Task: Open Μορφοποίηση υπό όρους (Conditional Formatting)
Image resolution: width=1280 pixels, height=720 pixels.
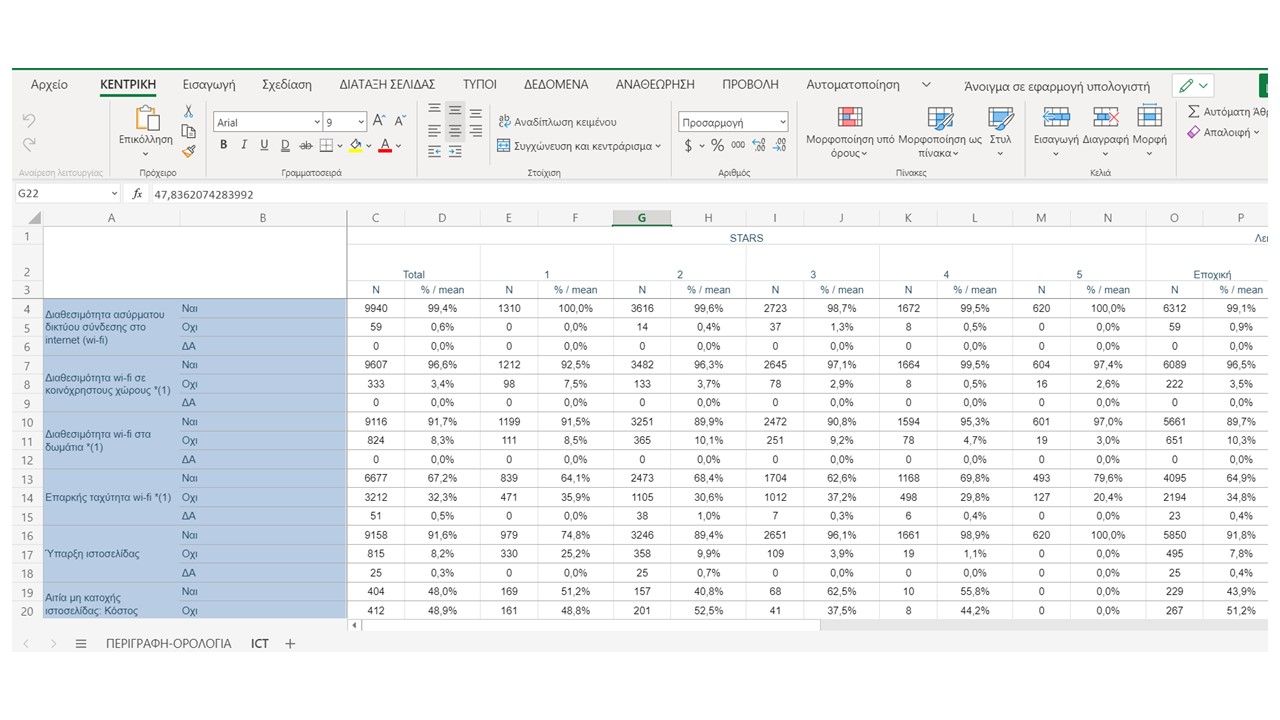Action: pos(850,132)
